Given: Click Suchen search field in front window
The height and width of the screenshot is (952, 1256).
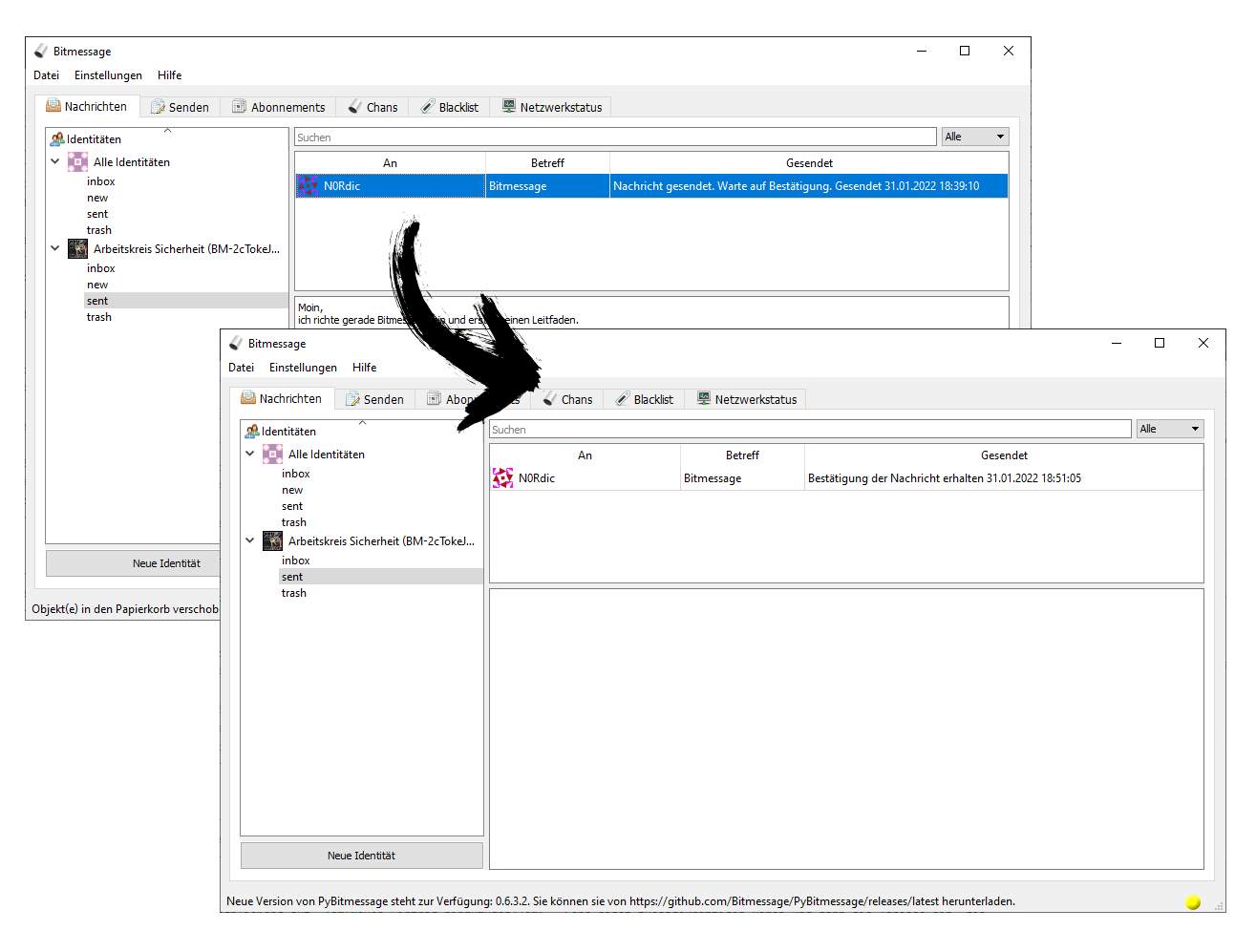Looking at the screenshot, I should [x=810, y=430].
